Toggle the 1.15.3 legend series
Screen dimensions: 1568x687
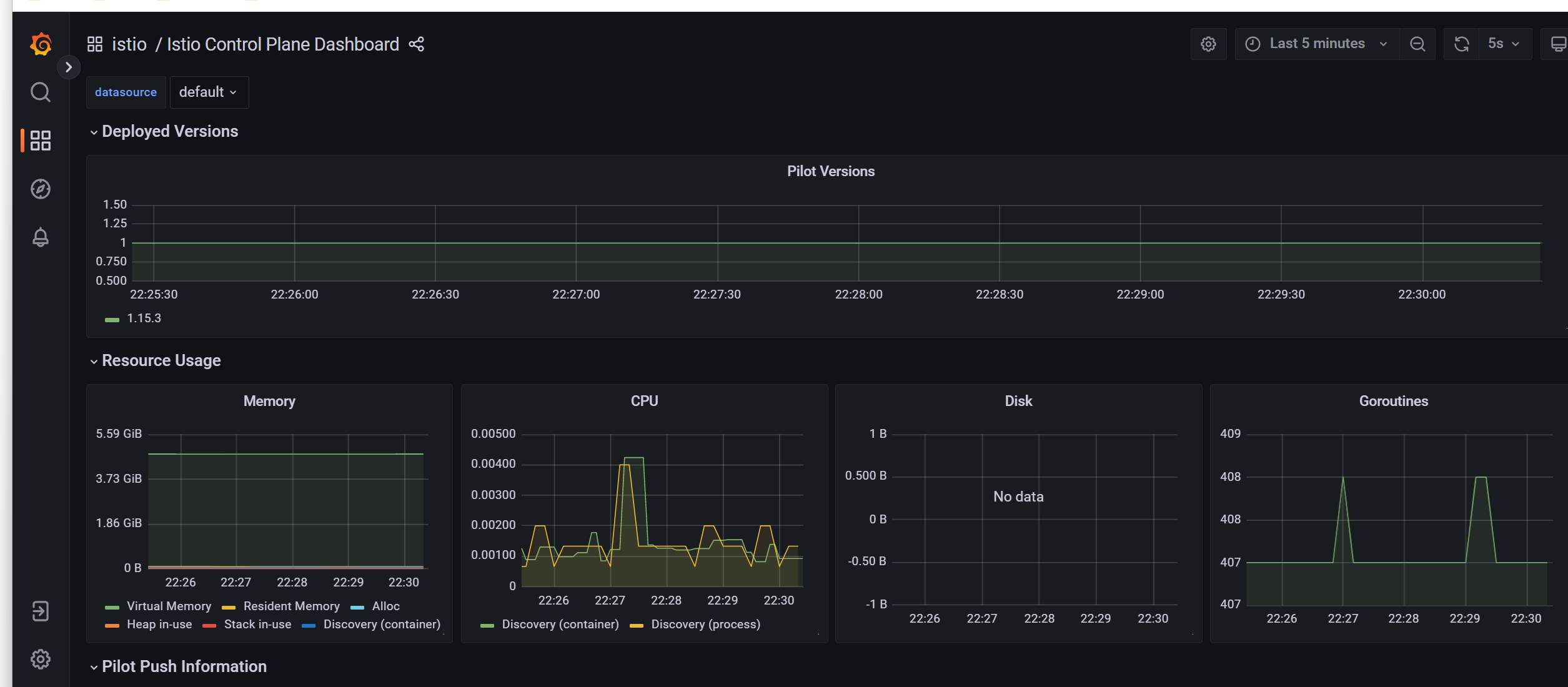[144, 319]
